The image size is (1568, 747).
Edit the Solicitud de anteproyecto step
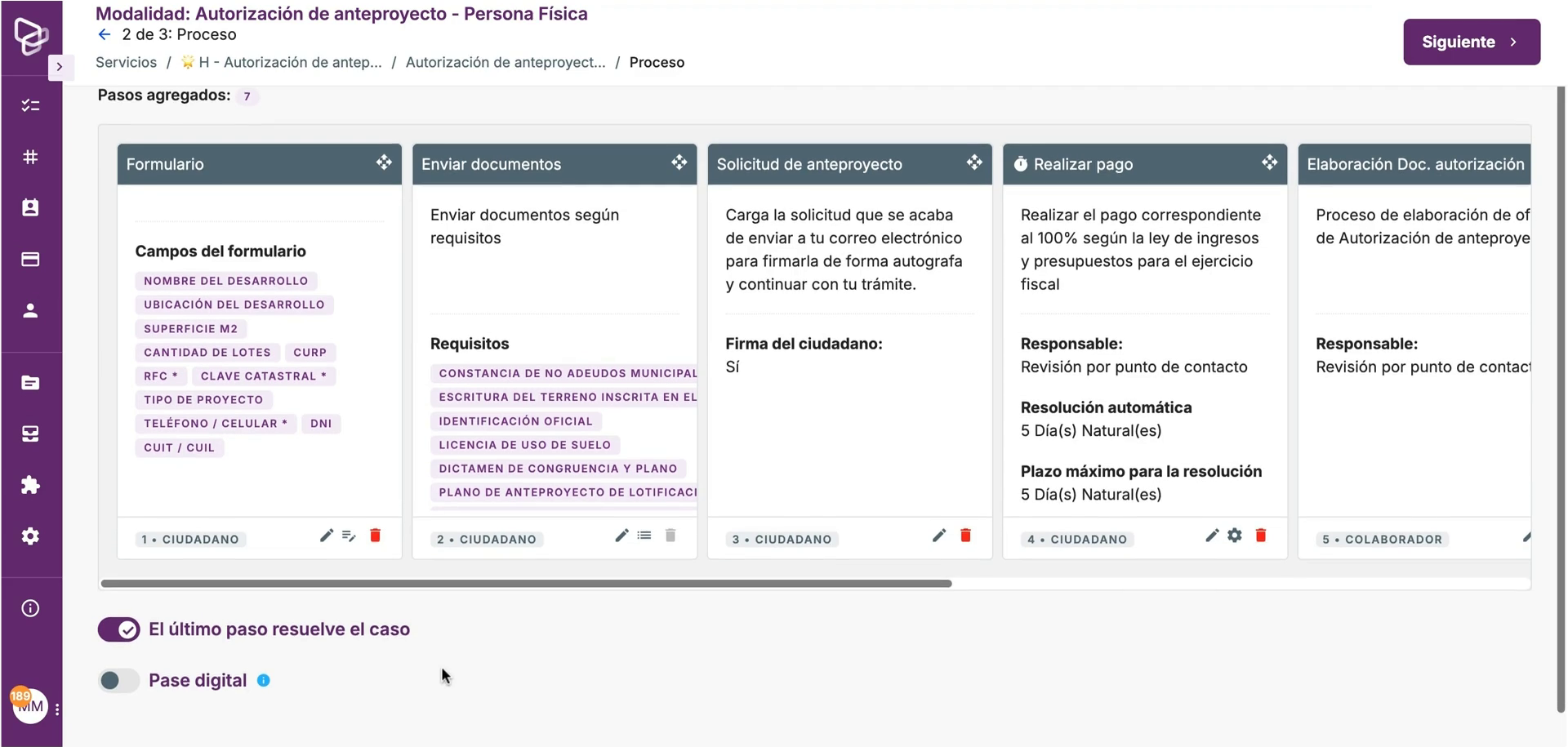coord(939,536)
